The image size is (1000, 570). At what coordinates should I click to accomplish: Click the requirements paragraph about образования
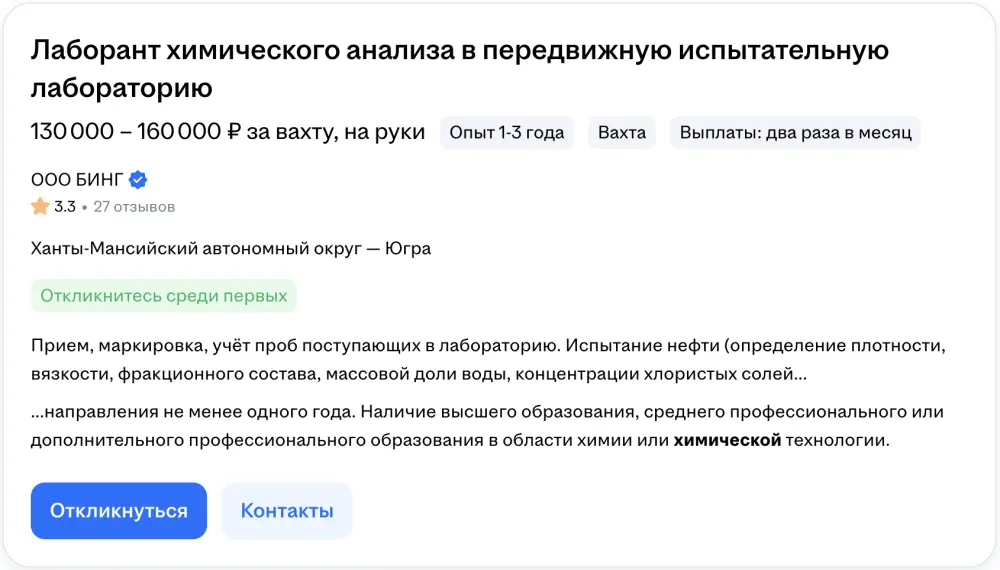(x=487, y=426)
